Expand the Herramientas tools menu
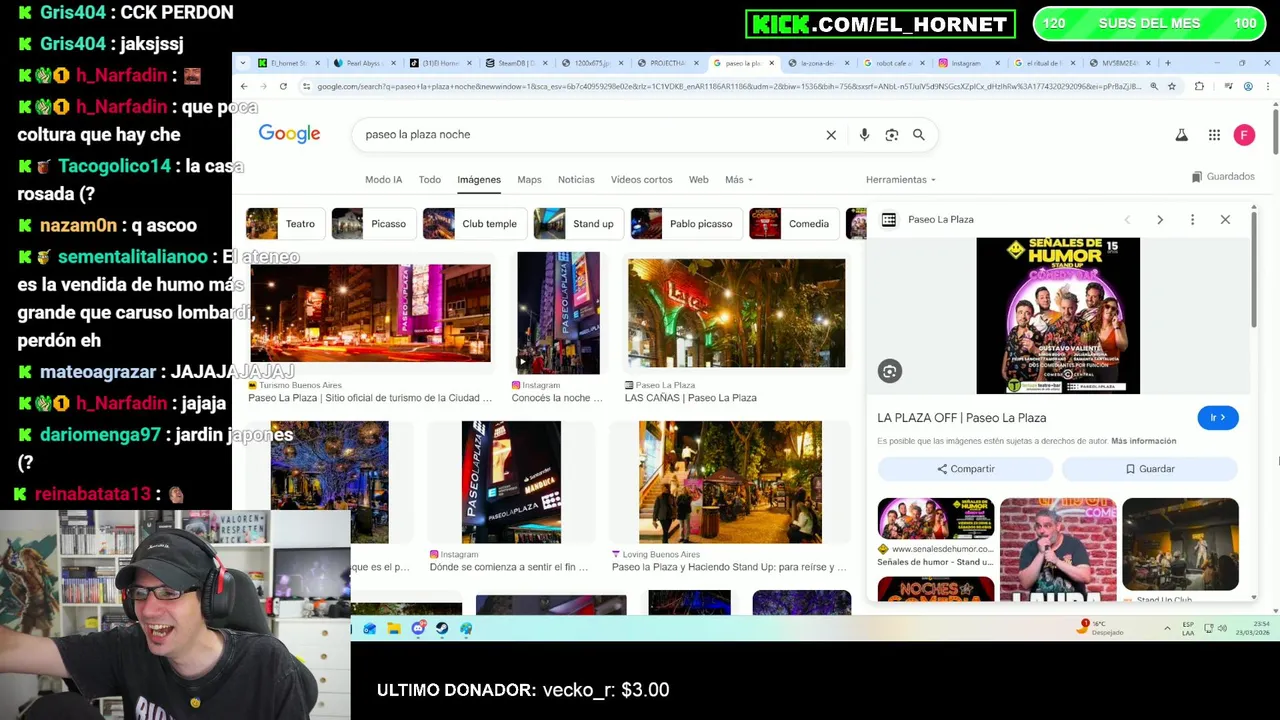This screenshot has width=1280, height=720. 901,180
